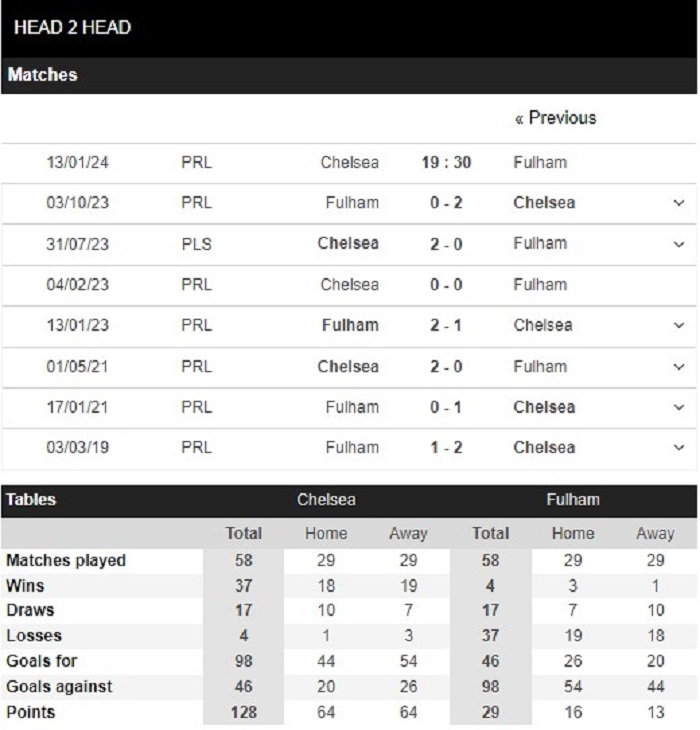Viewport: 700px width, 730px height.
Task: Select the Fulham column header in Tables
Action: (x=572, y=500)
